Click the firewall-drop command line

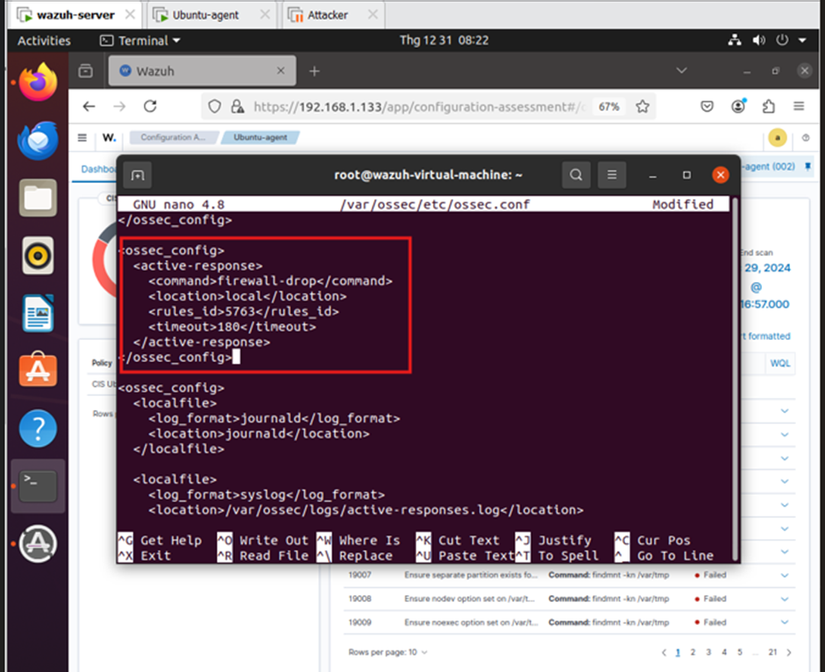270,281
